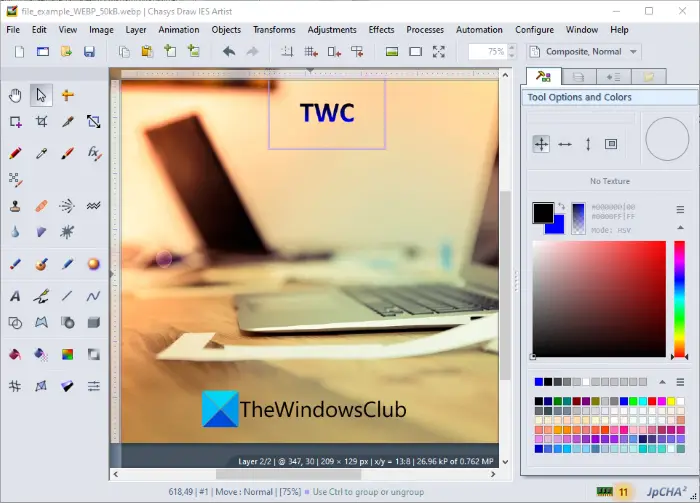Click the horizontal scrollbar thumb

pos(288,474)
